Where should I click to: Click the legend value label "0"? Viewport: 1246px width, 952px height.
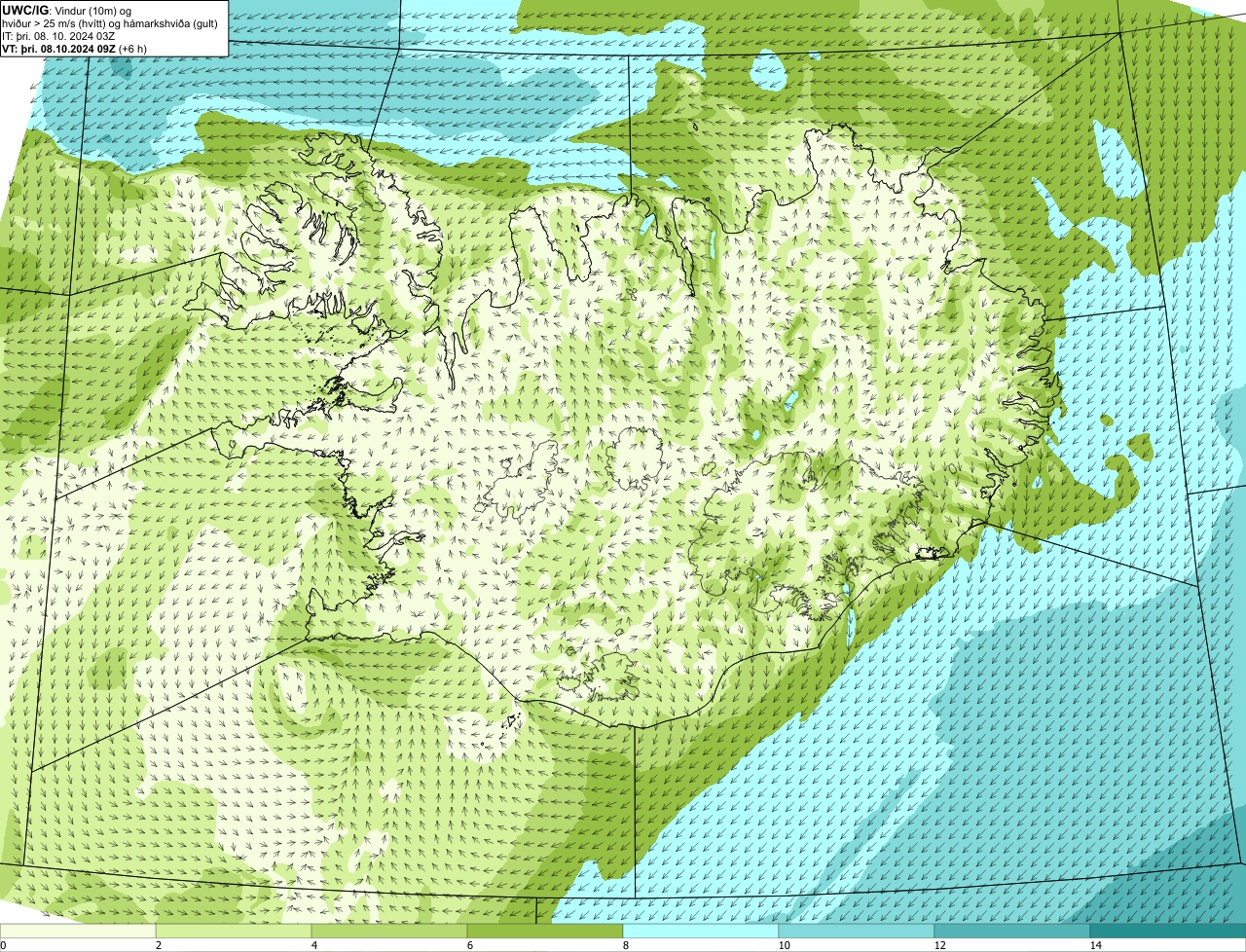pyautogui.click(x=3, y=945)
